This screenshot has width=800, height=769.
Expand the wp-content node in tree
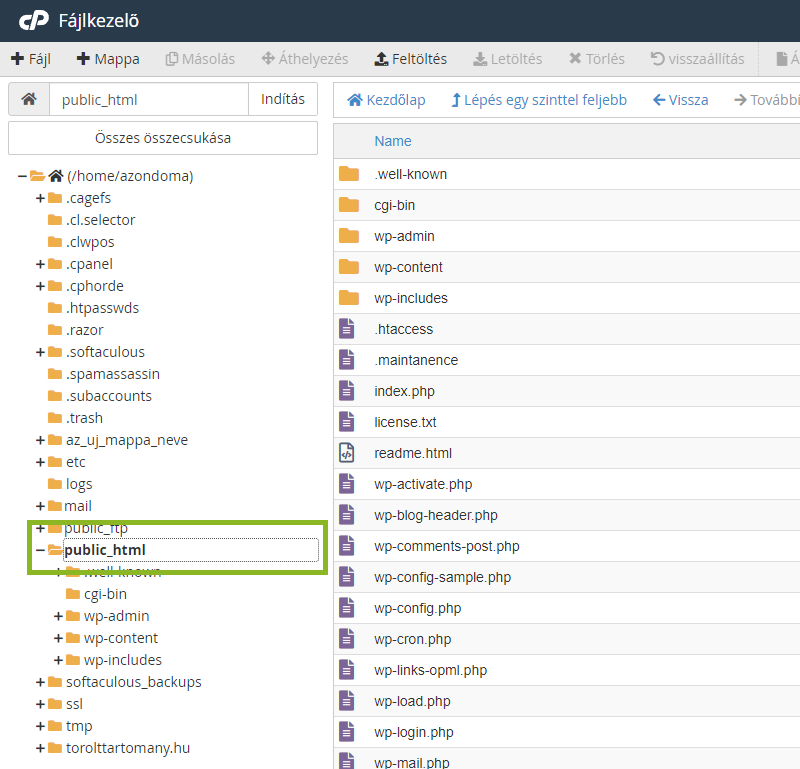pos(58,638)
